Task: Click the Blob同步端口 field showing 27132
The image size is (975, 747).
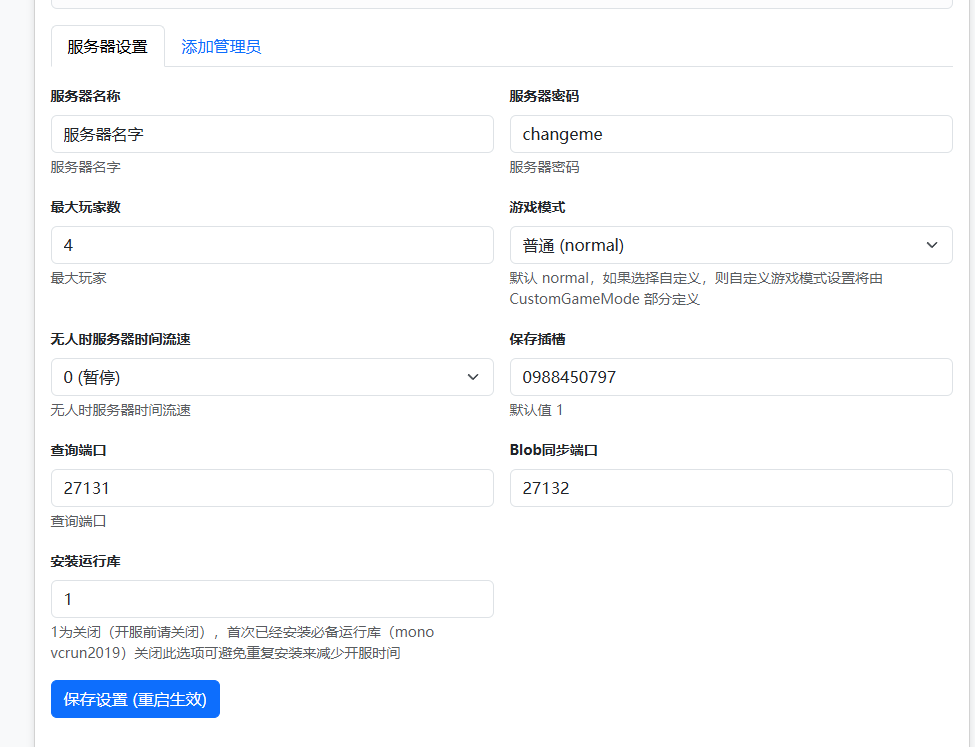Action: 730,488
